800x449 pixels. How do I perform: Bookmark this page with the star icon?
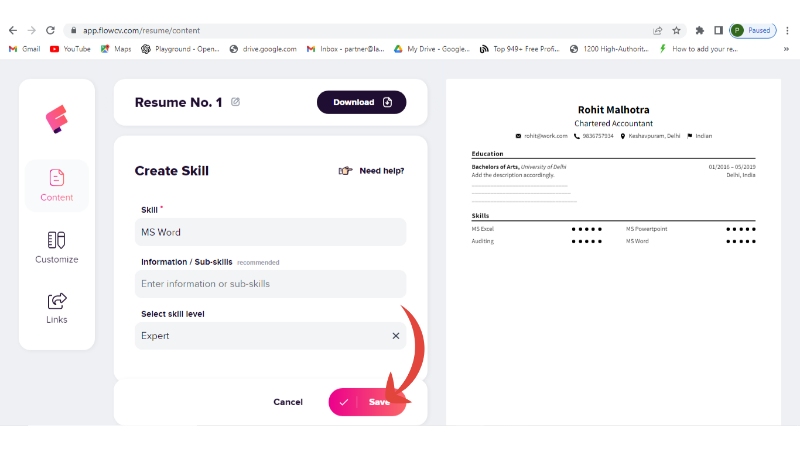[x=677, y=31]
